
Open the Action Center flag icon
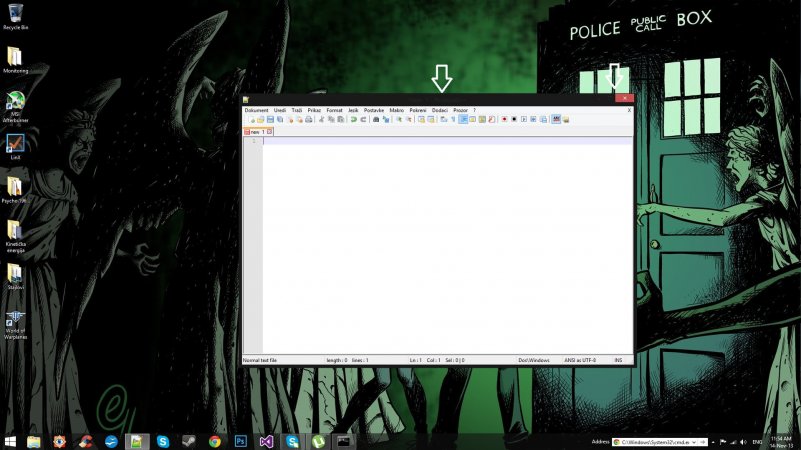tap(723, 442)
